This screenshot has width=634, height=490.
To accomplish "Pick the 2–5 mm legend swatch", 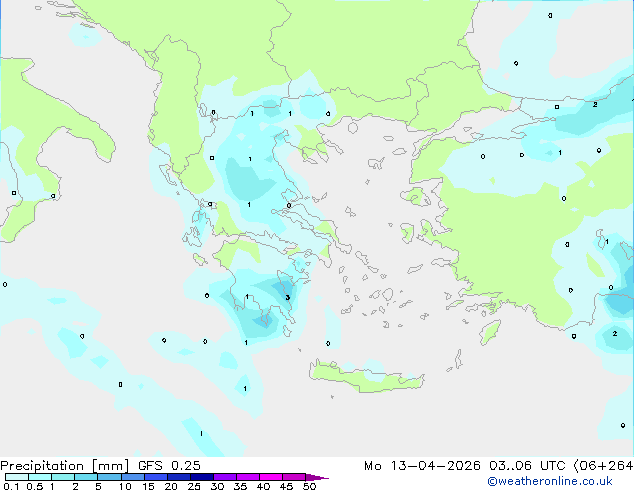I will [x=86, y=477].
